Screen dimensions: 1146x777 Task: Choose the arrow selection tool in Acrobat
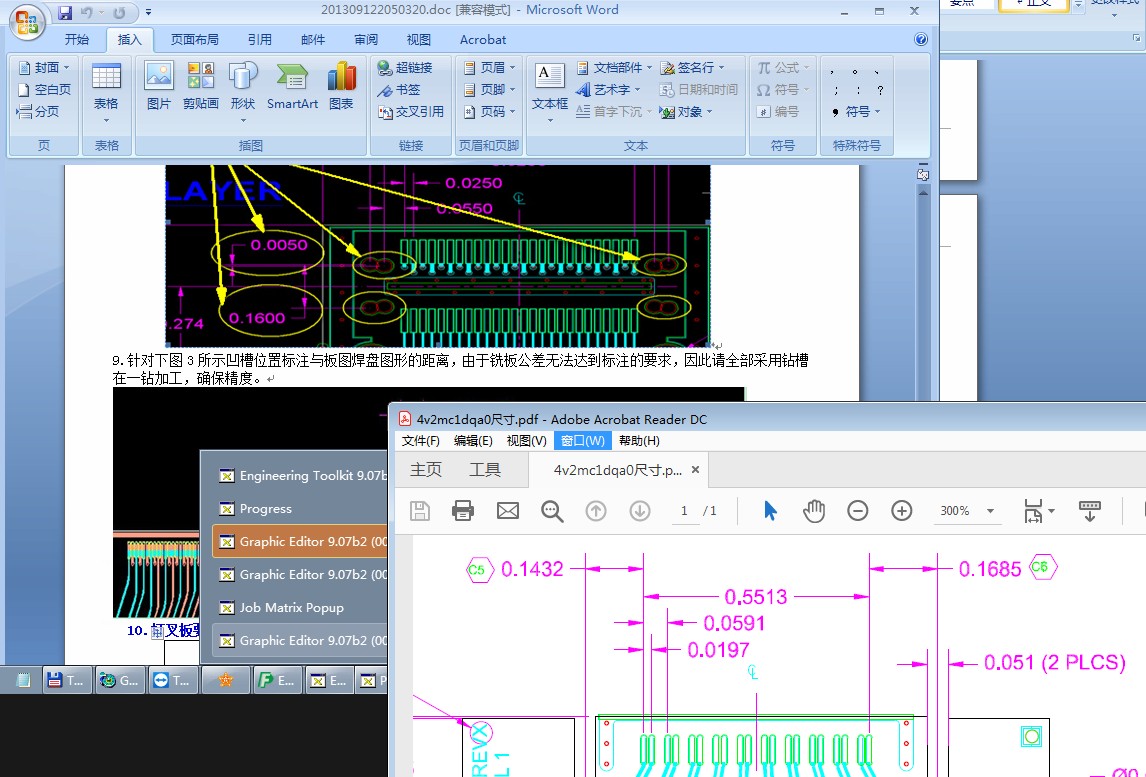pos(770,511)
